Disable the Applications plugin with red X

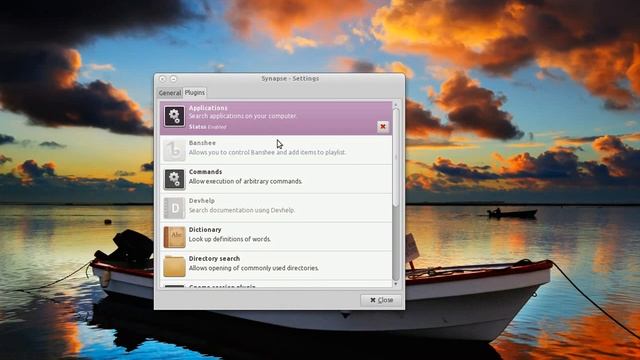pos(383,127)
